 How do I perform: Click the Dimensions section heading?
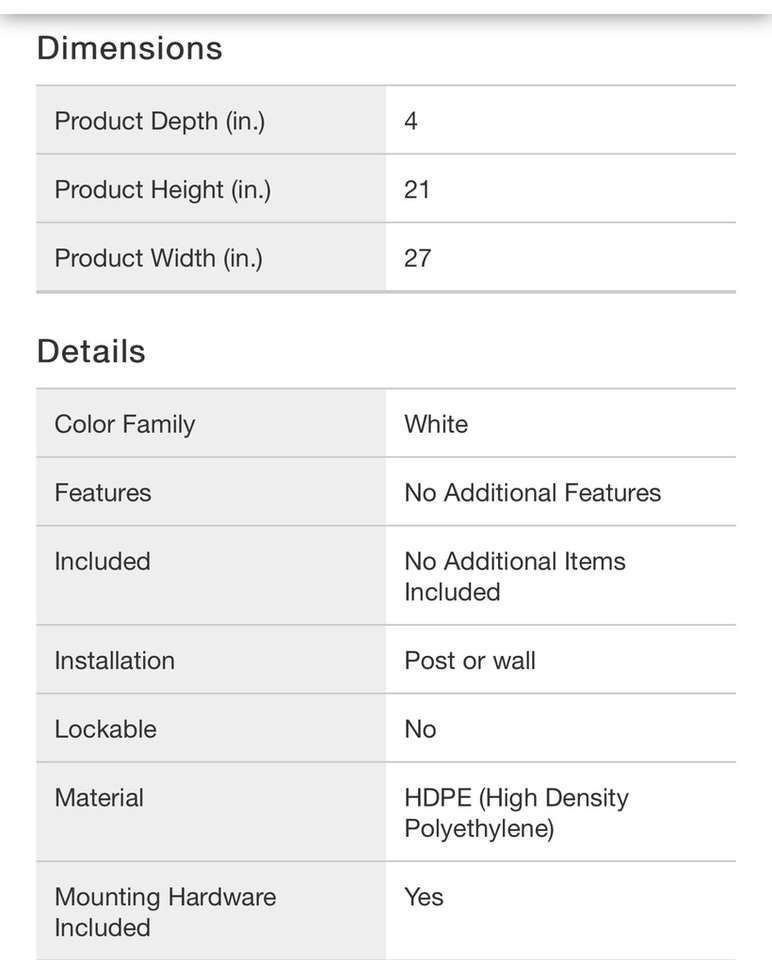pos(129,48)
